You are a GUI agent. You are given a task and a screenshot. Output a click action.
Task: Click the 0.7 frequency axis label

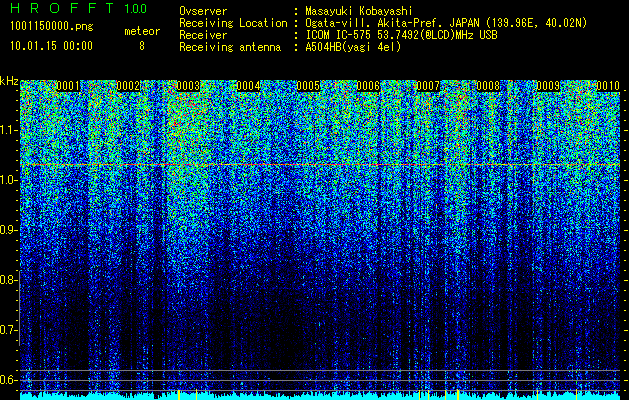(x=8, y=330)
